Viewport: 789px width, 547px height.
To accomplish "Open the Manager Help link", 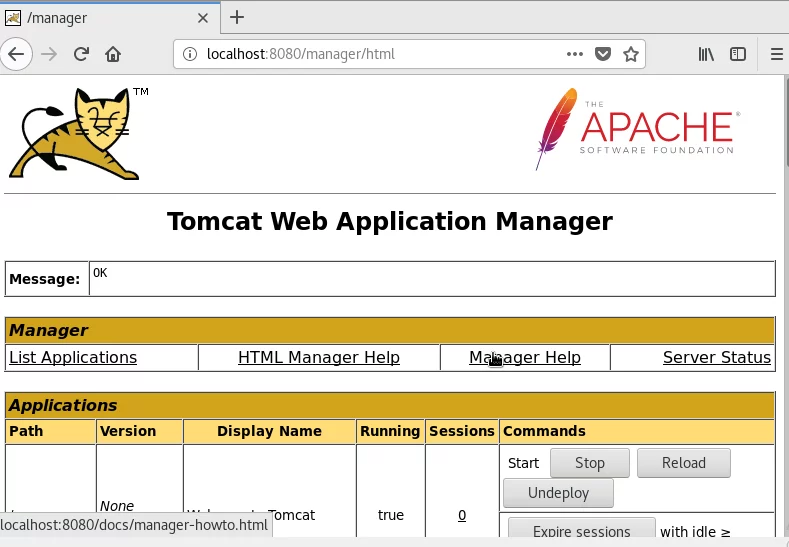I will (525, 357).
